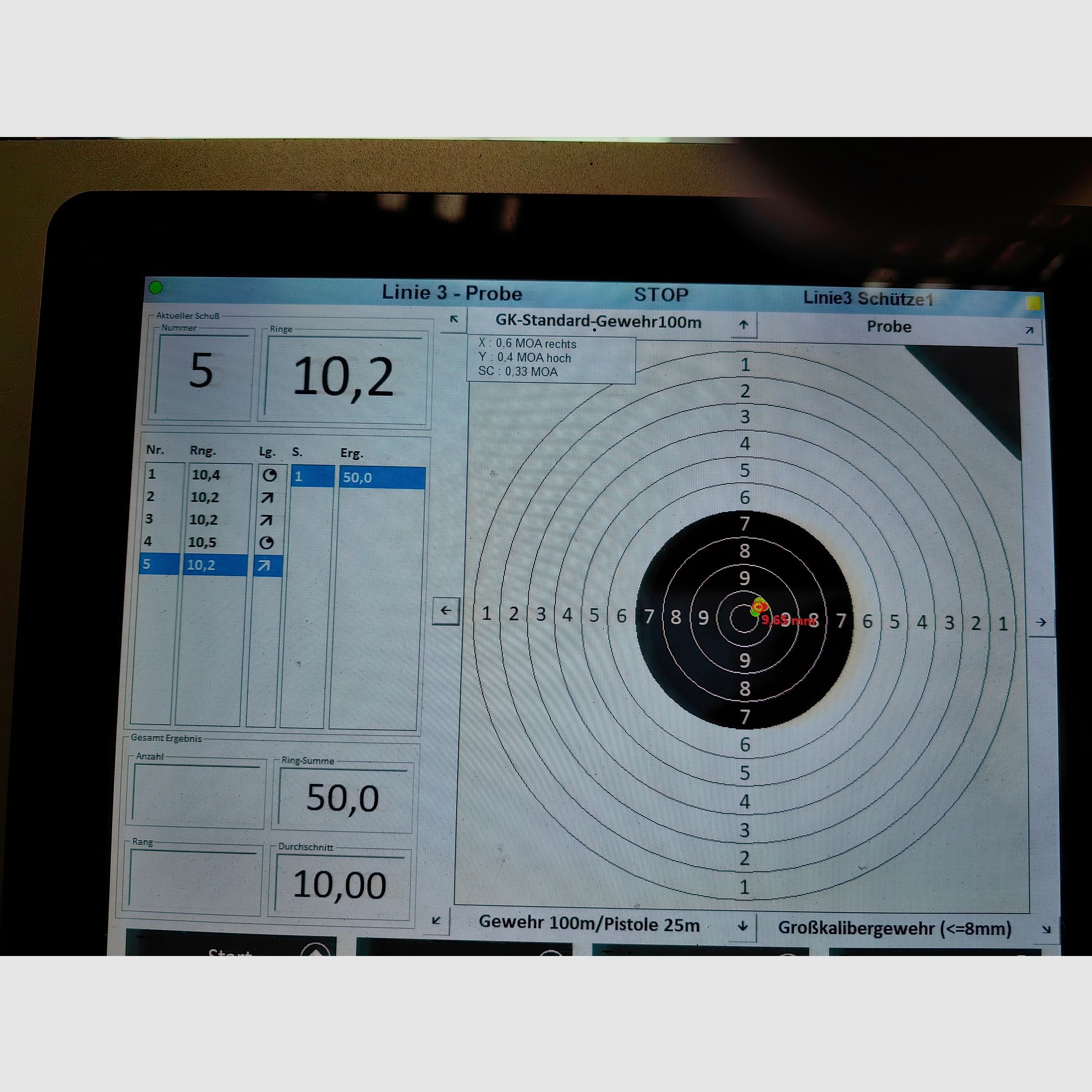Viewport: 1092px width, 1092px height.
Task: Click series 1 cell in S. column
Action: 313,477
